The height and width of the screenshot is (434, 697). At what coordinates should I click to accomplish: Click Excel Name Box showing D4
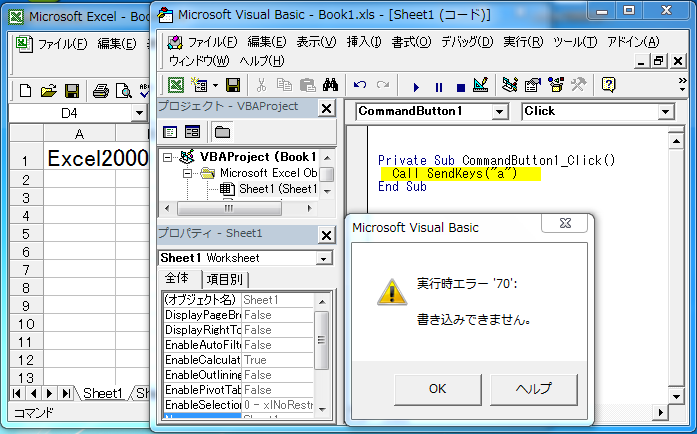click(70, 113)
